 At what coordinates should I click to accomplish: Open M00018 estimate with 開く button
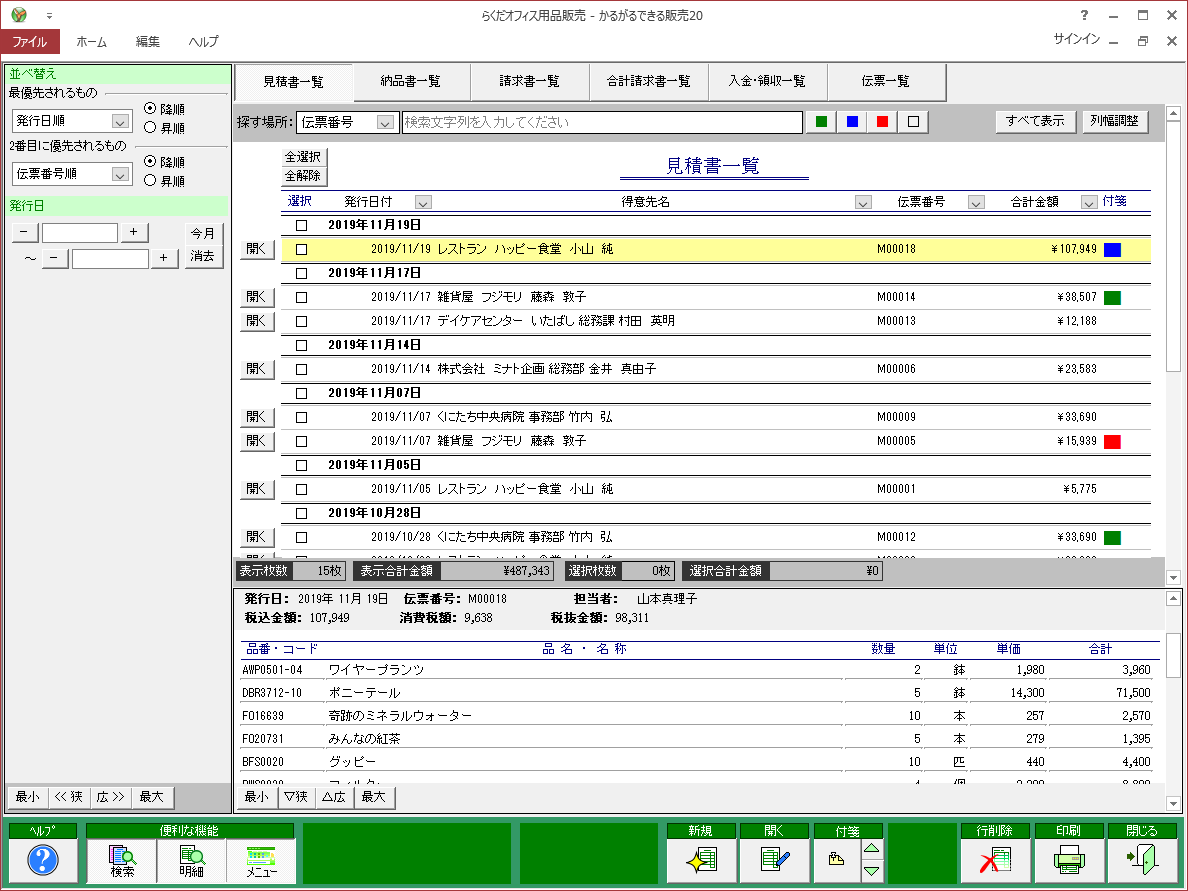(257, 249)
